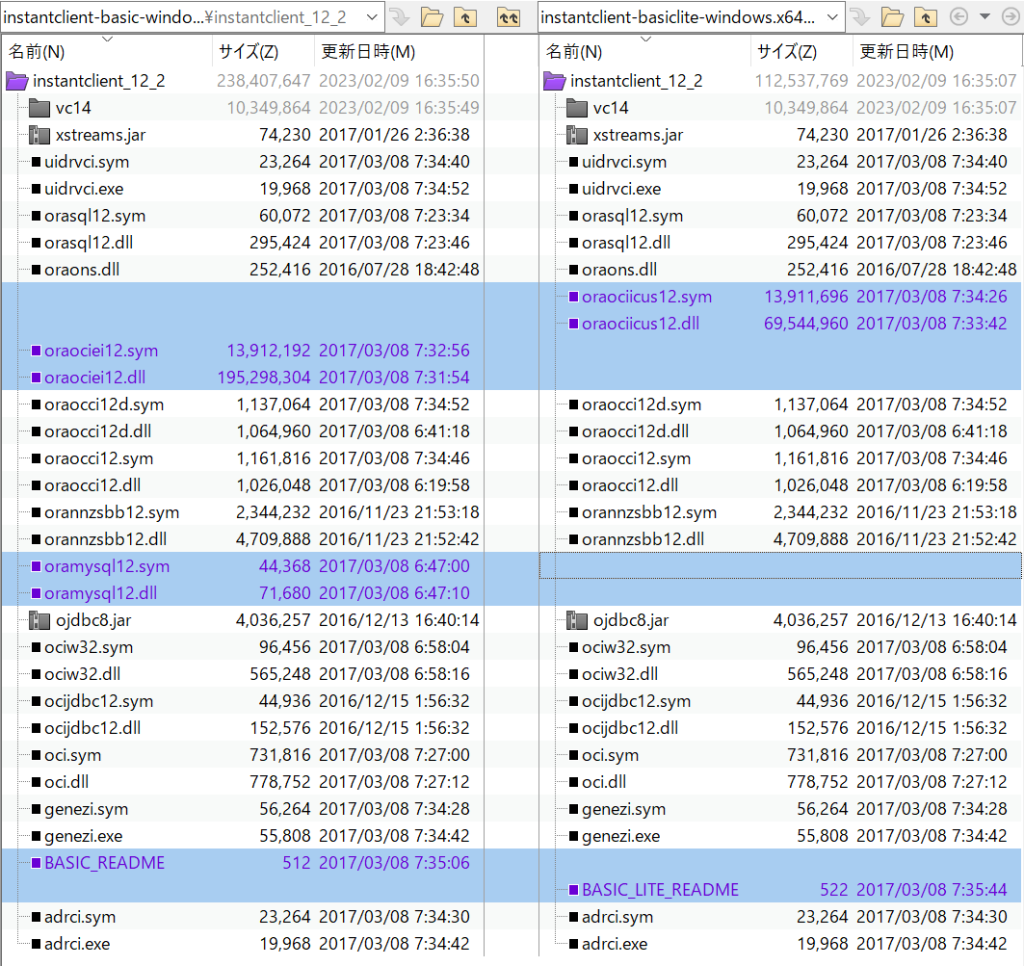Select oraociicus12.sym in the right pane
This screenshot has height=966, width=1024.
pyautogui.click(x=646, y=296)
